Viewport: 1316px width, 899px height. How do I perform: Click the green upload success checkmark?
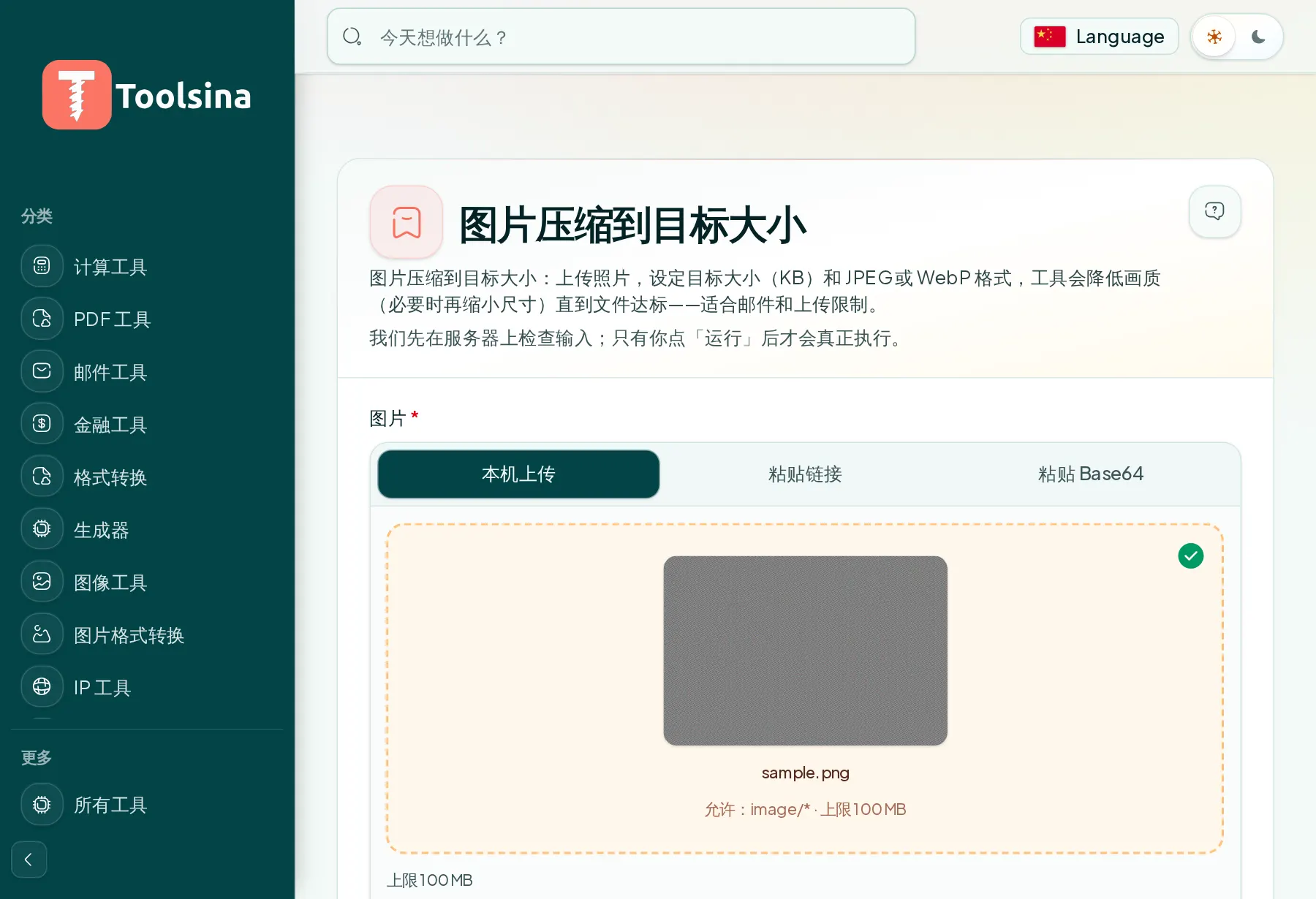[x=1191, y=556]
